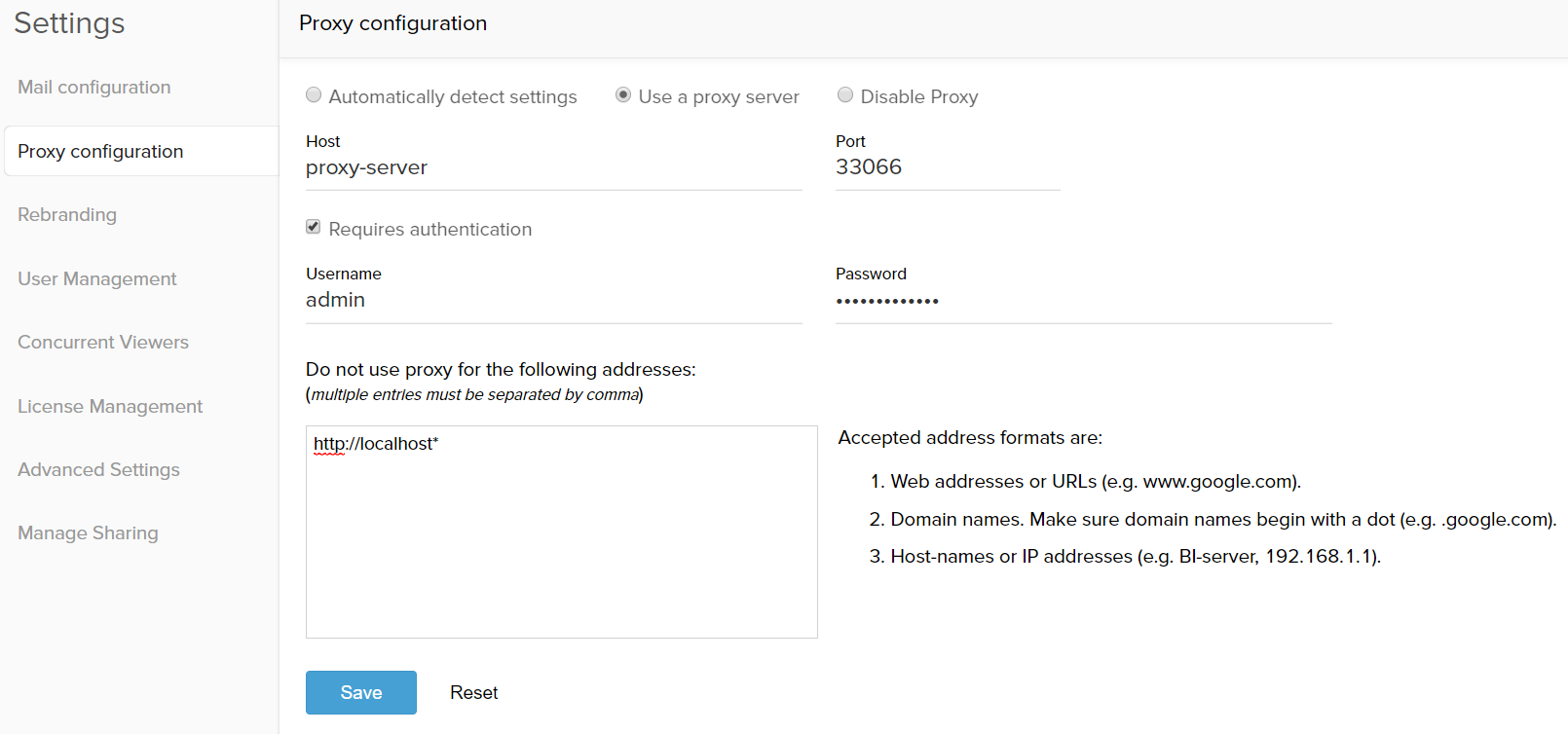Go to Manage Sharing
The width and height of the screenshot is (1568, 734).
88,533
